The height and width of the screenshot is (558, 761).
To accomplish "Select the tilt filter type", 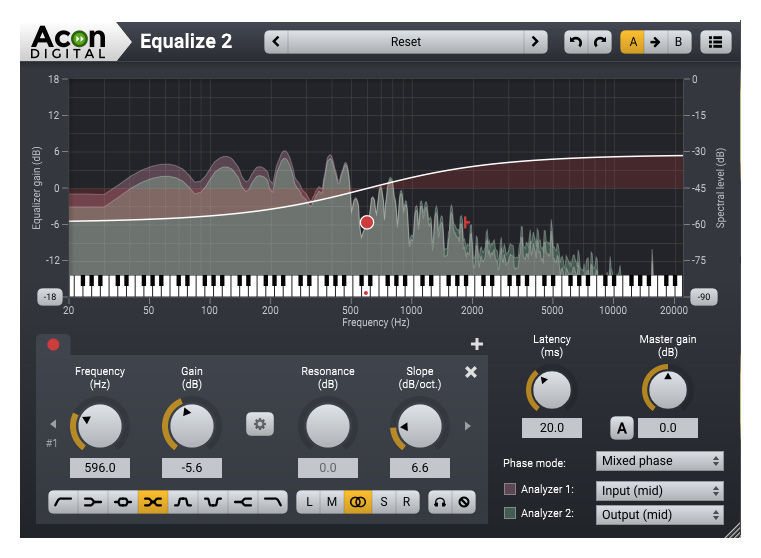I will coord(153,502).
